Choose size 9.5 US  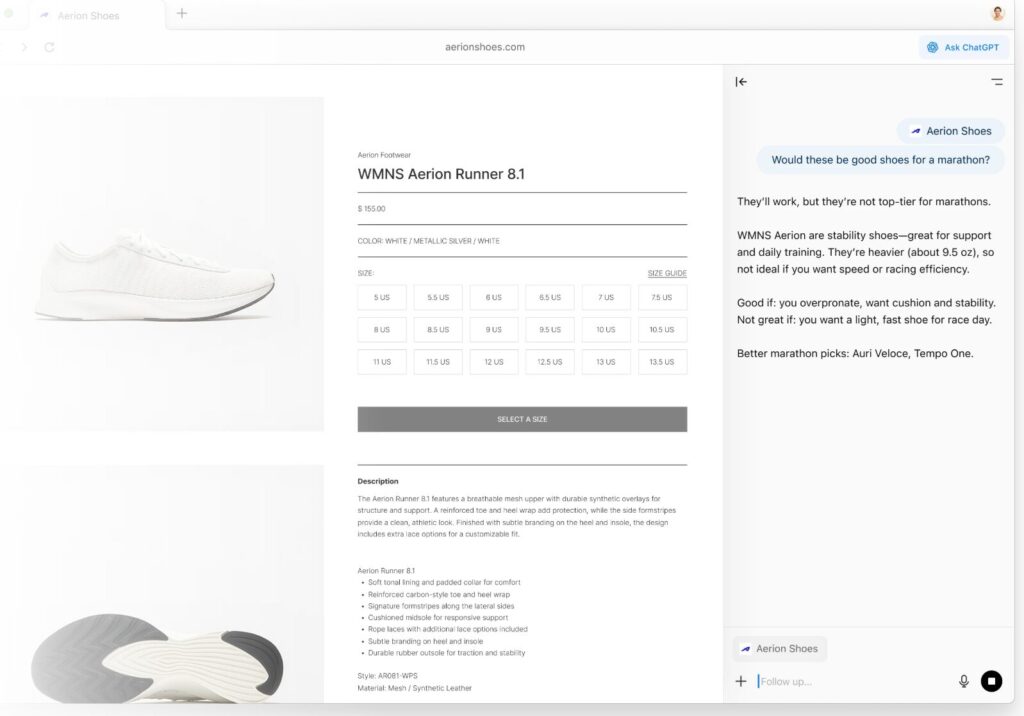pos(550,330)
